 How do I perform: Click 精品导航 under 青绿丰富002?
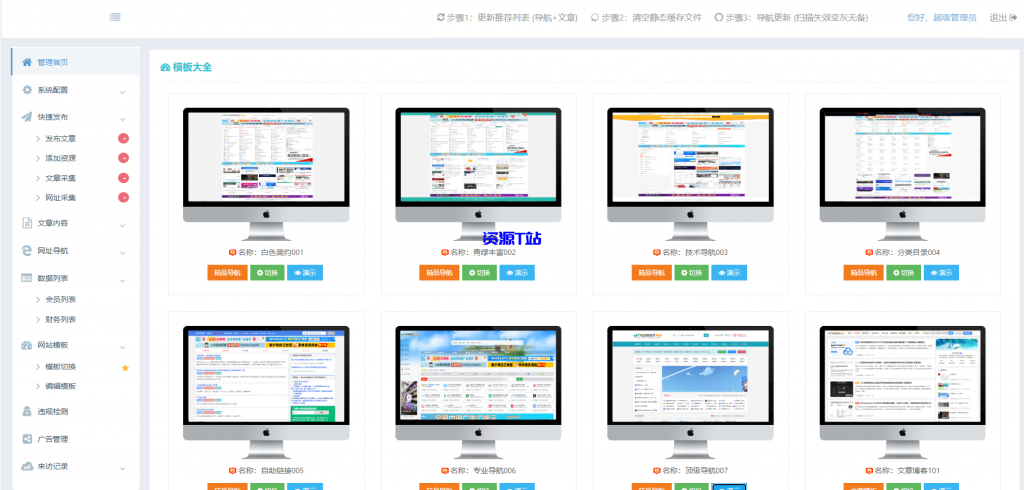440,273
